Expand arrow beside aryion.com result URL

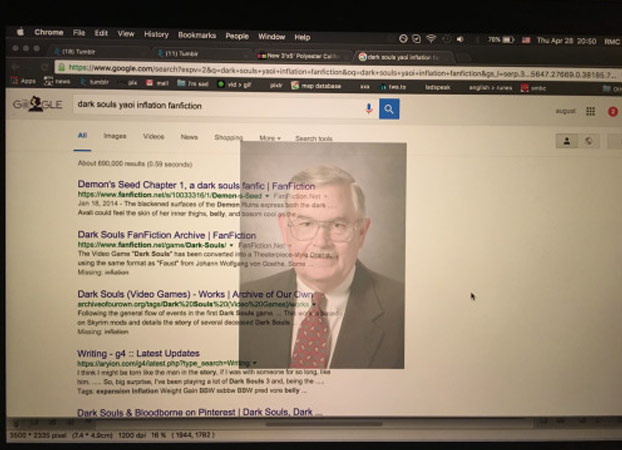254,363
